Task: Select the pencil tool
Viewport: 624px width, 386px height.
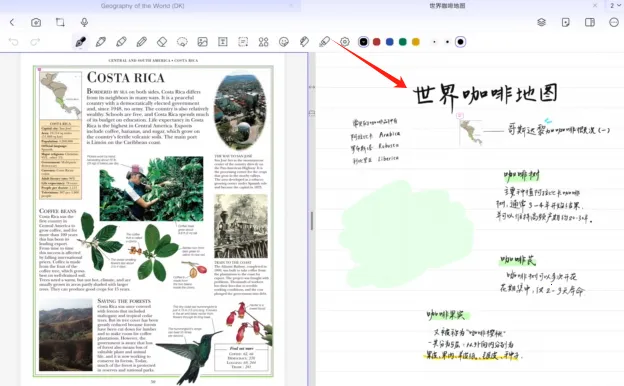Action: (142, 42)
